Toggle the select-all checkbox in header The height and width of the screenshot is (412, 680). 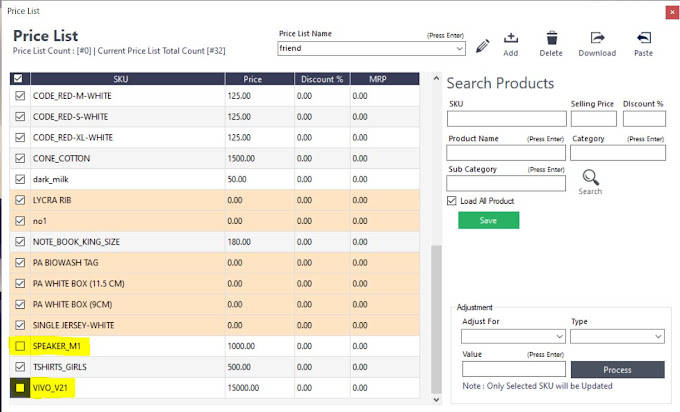19,78
